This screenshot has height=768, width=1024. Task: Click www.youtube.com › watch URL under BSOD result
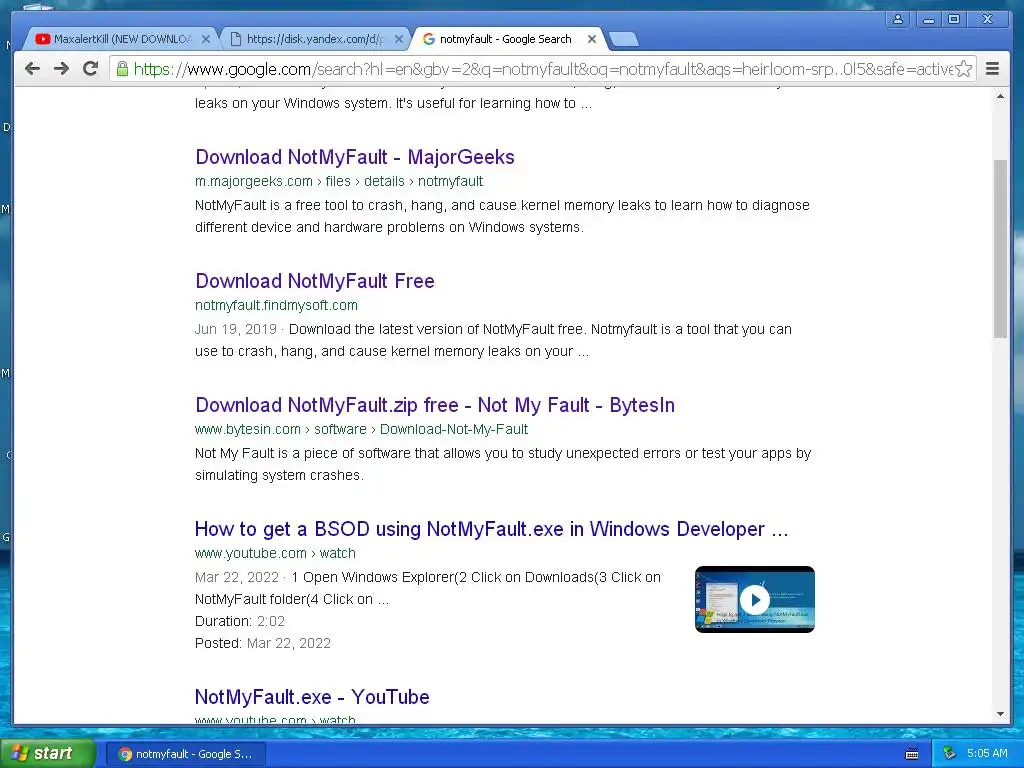click(x=275, y=553)
